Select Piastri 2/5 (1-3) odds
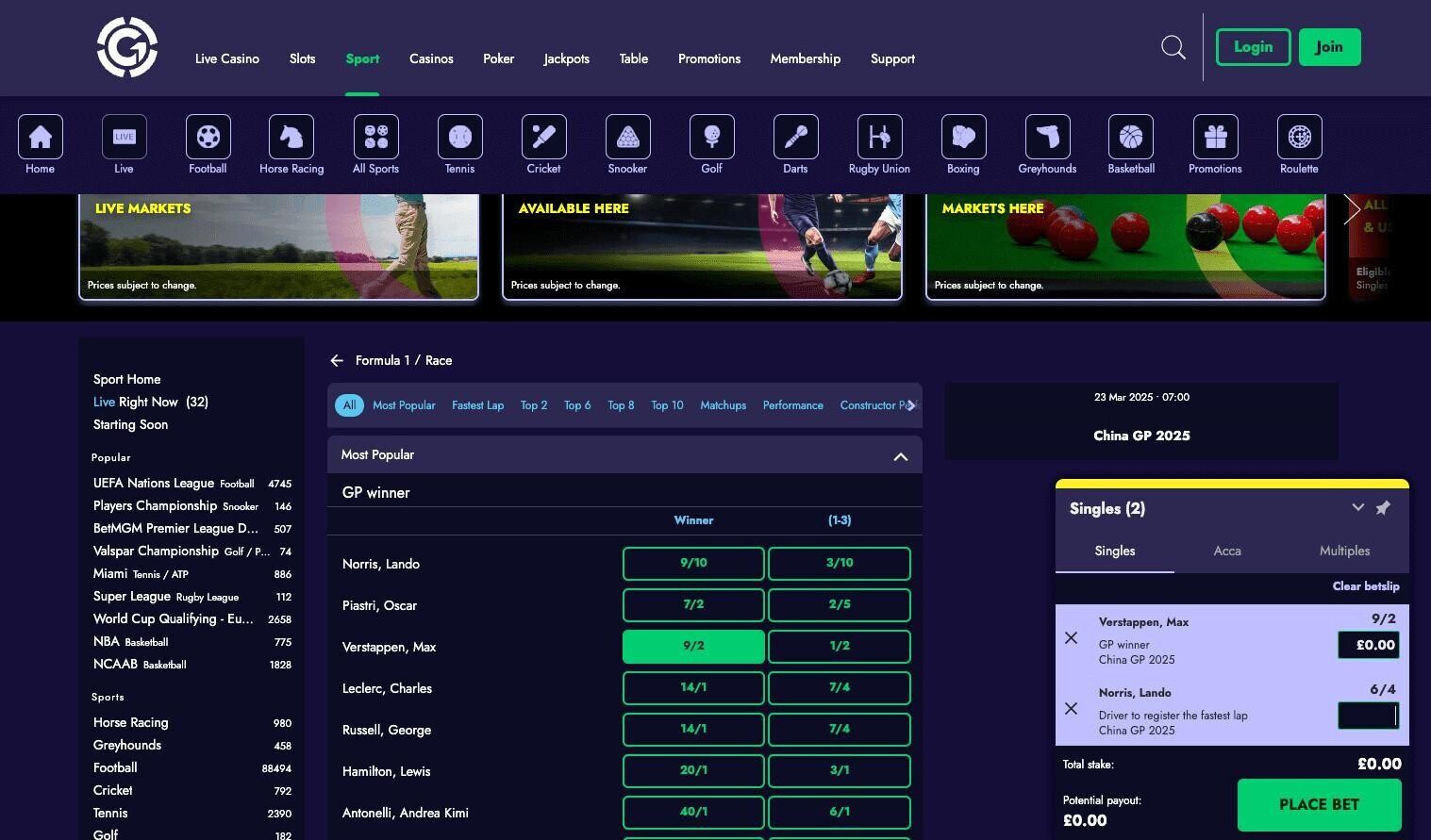Image resolution: width=1431 pixels, height=840 pixels. pyautogui.click(x=840, y=605)
